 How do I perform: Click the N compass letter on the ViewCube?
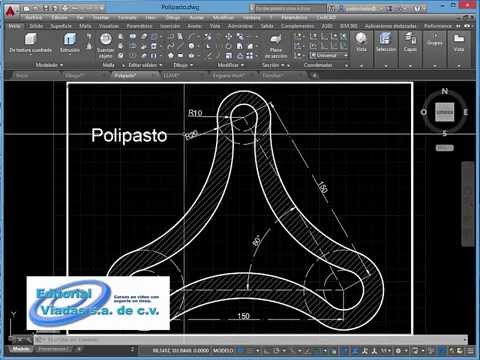pyautogui.click(x=445, y=91)
